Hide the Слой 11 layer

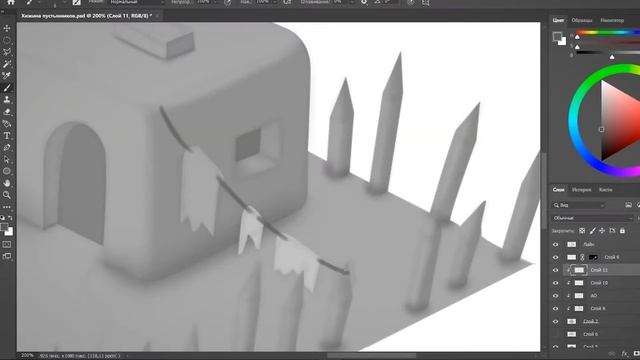pos(556,270)
